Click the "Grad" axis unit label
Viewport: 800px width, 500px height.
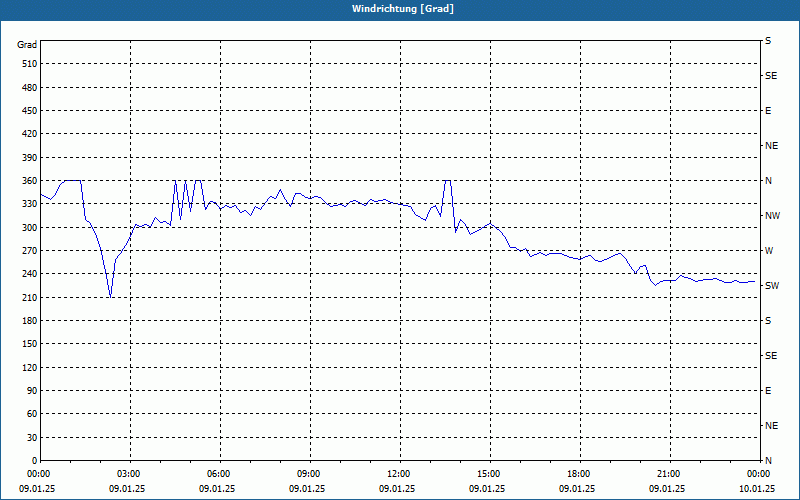pos(27,45)
